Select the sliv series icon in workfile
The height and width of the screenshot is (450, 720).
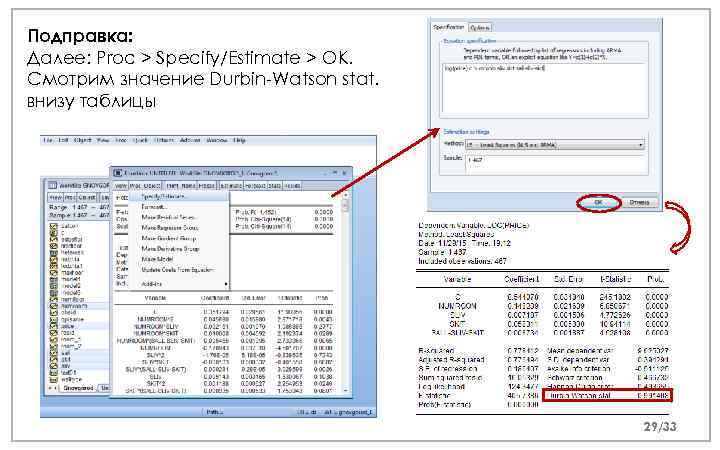tap(53, 366)
